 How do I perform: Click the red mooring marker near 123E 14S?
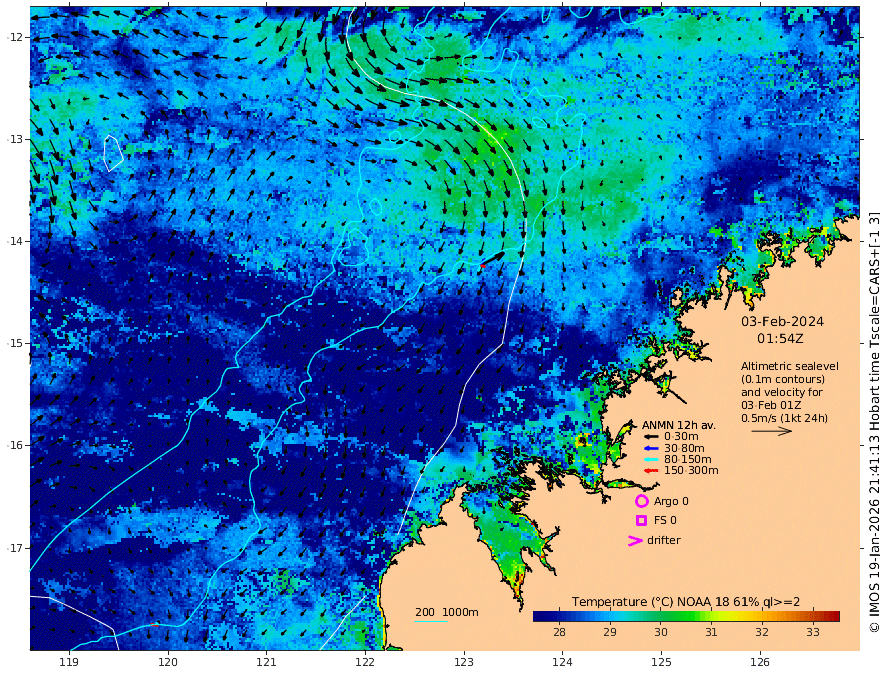[482, 265]
